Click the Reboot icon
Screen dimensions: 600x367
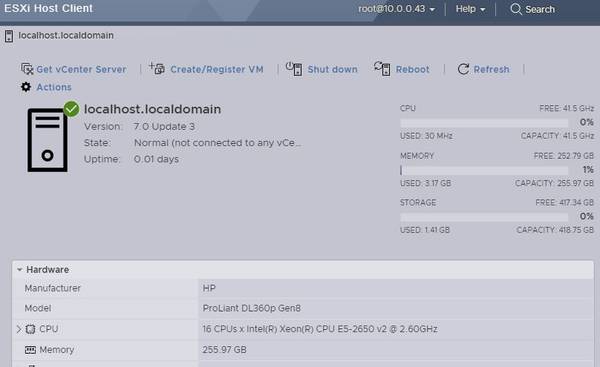click(382, 69)
